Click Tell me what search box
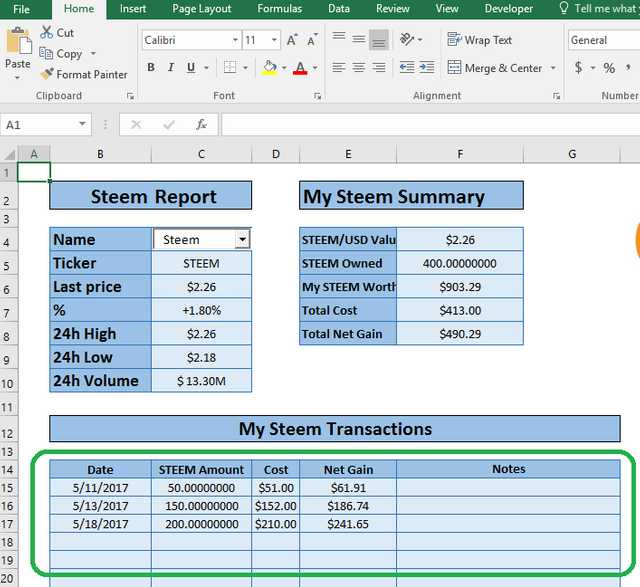640x587 pixels. tap(598, 8)
